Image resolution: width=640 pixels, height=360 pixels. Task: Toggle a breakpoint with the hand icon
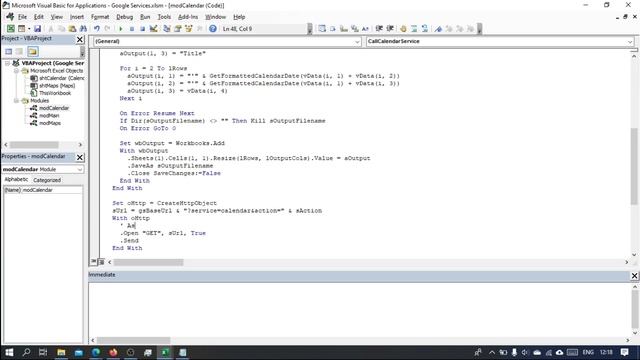(403, 29)
